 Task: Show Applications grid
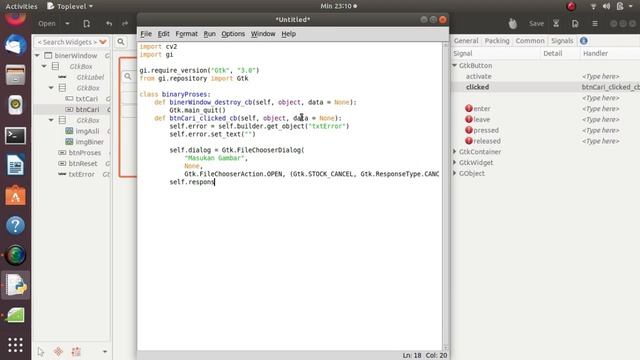pos(15,345)
